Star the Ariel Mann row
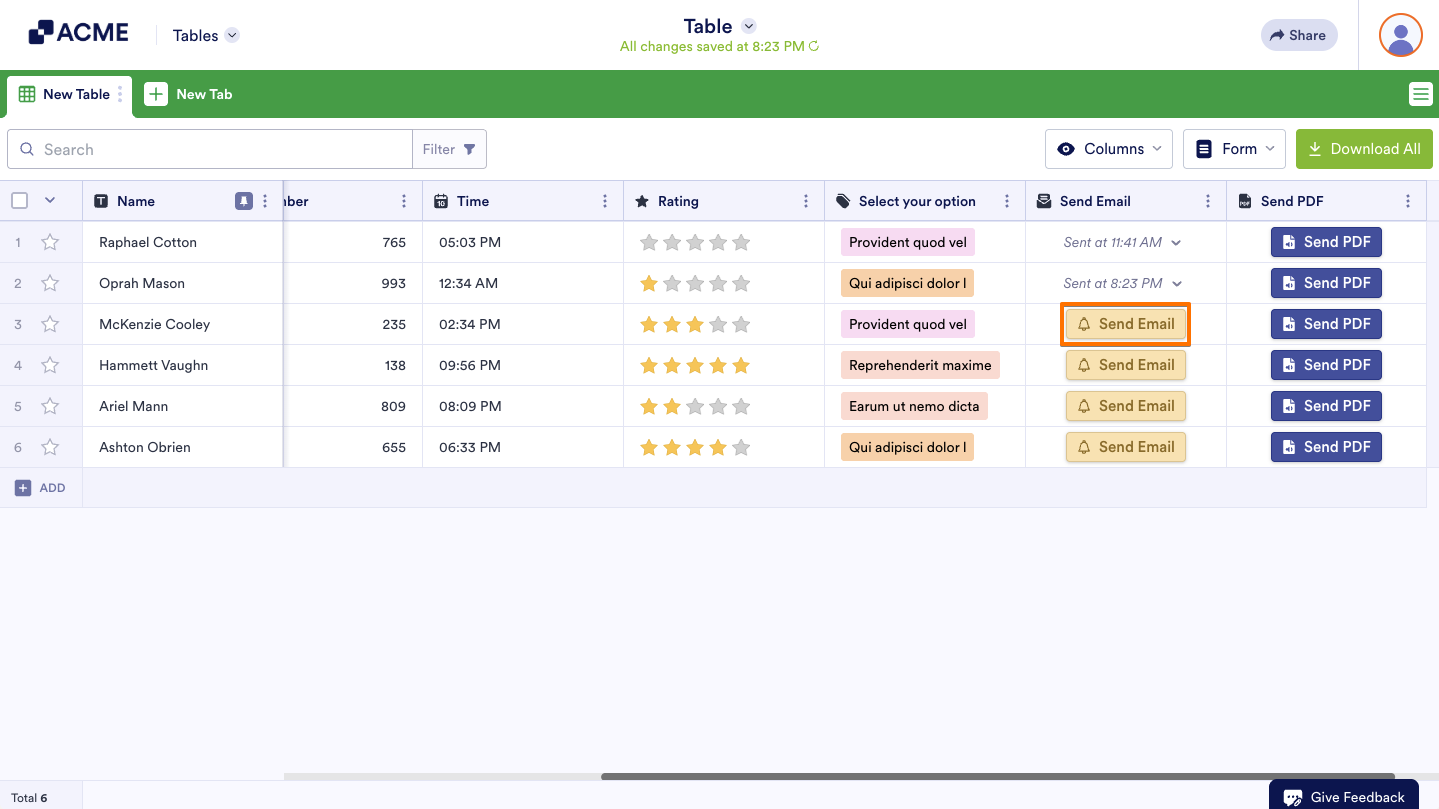 tap(50, 406)
